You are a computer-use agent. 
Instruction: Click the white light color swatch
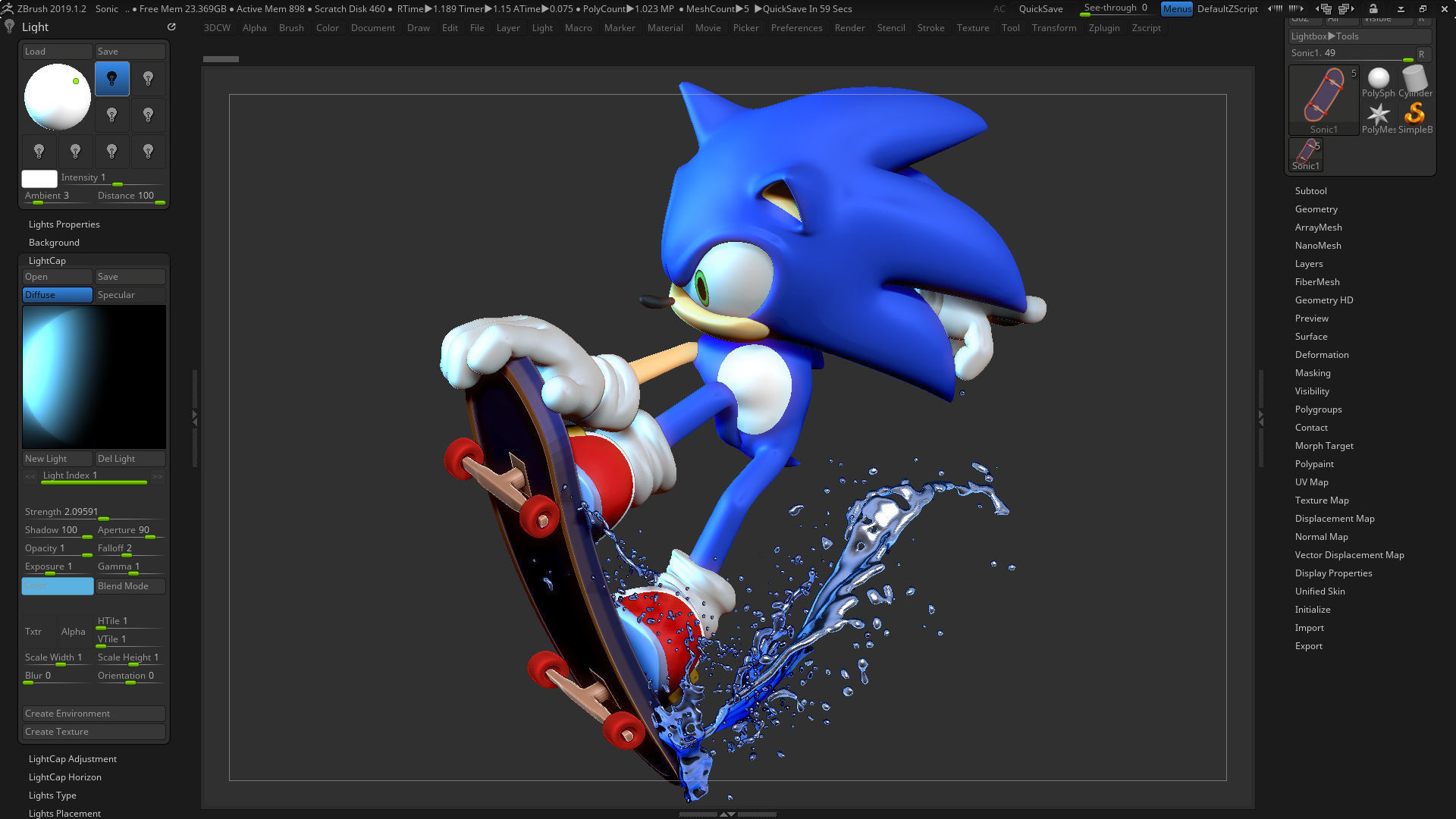[39, 179]
